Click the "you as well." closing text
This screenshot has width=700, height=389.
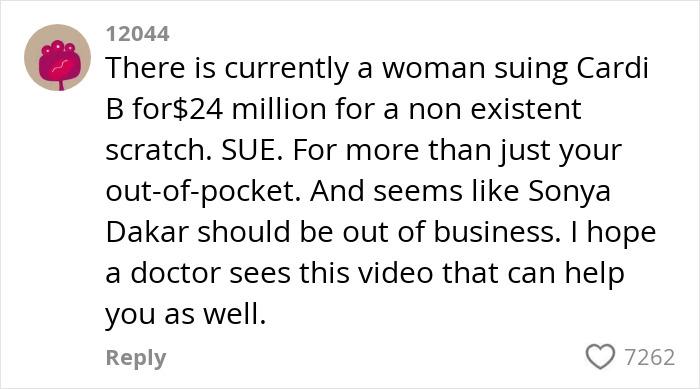[x=186, y=315]
